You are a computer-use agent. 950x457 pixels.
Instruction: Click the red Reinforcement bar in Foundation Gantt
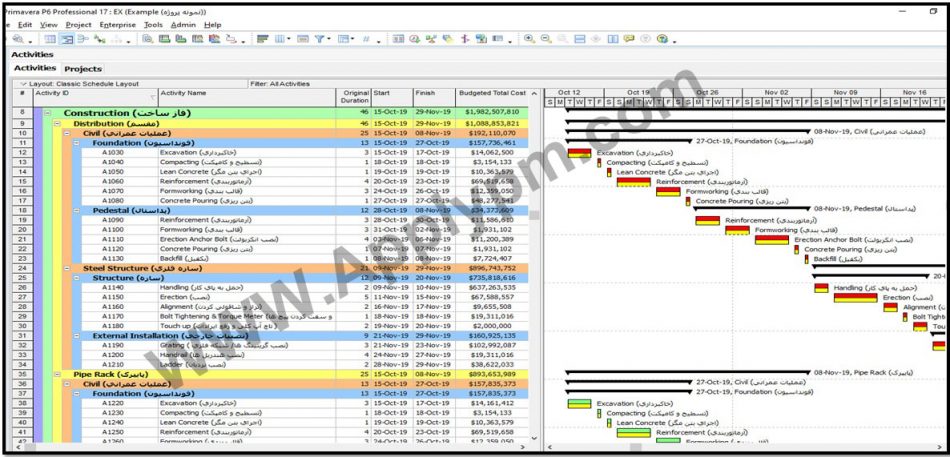(634, 182)
